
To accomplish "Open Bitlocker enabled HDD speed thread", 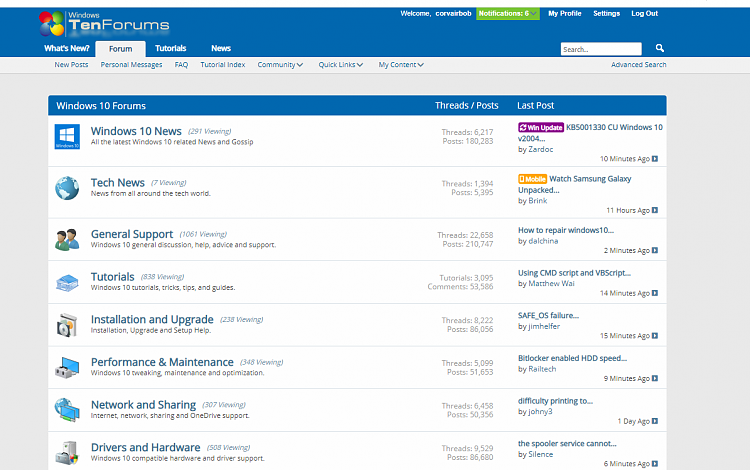I will coord(573,358).
